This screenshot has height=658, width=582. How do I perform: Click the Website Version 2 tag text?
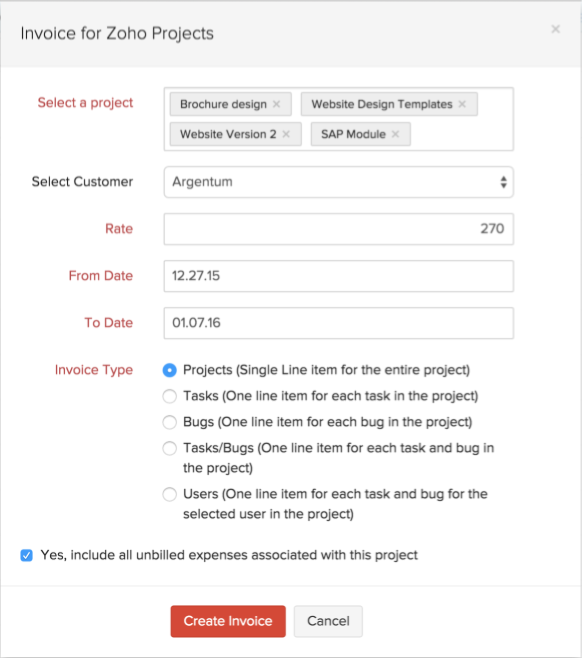point(228,134)
